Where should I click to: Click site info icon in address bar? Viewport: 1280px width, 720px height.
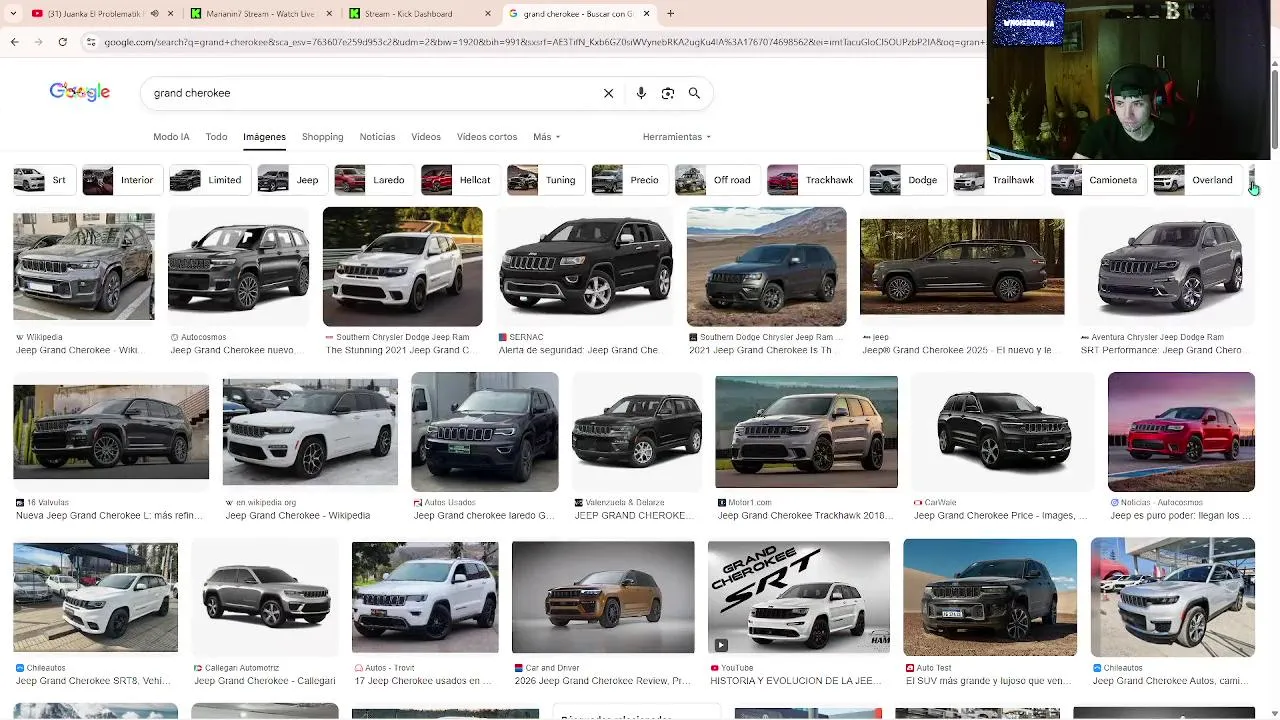[x=91, y=42]
